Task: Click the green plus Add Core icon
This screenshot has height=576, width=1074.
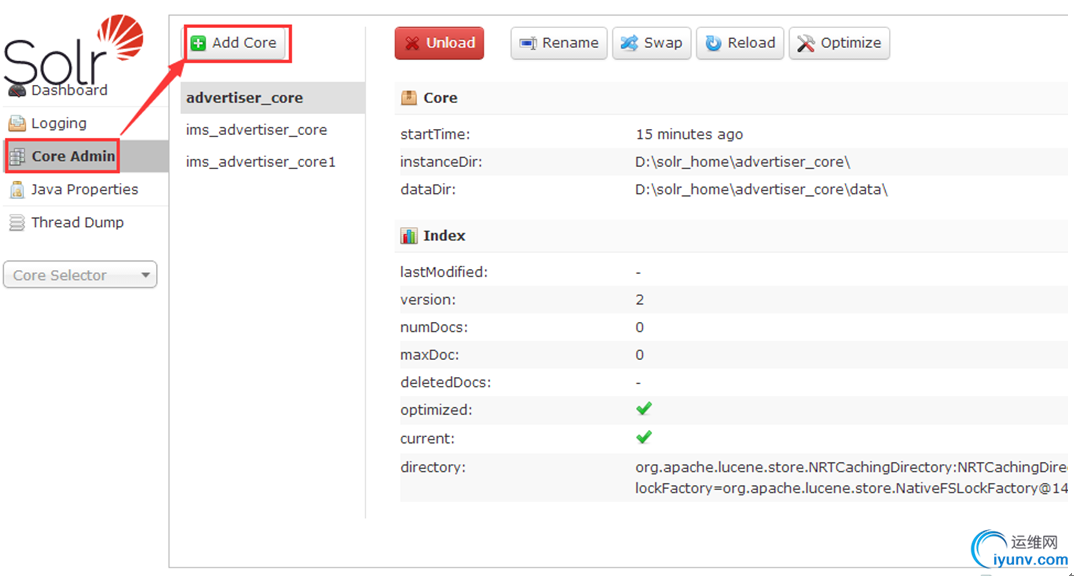Action: tap(198, 43)
